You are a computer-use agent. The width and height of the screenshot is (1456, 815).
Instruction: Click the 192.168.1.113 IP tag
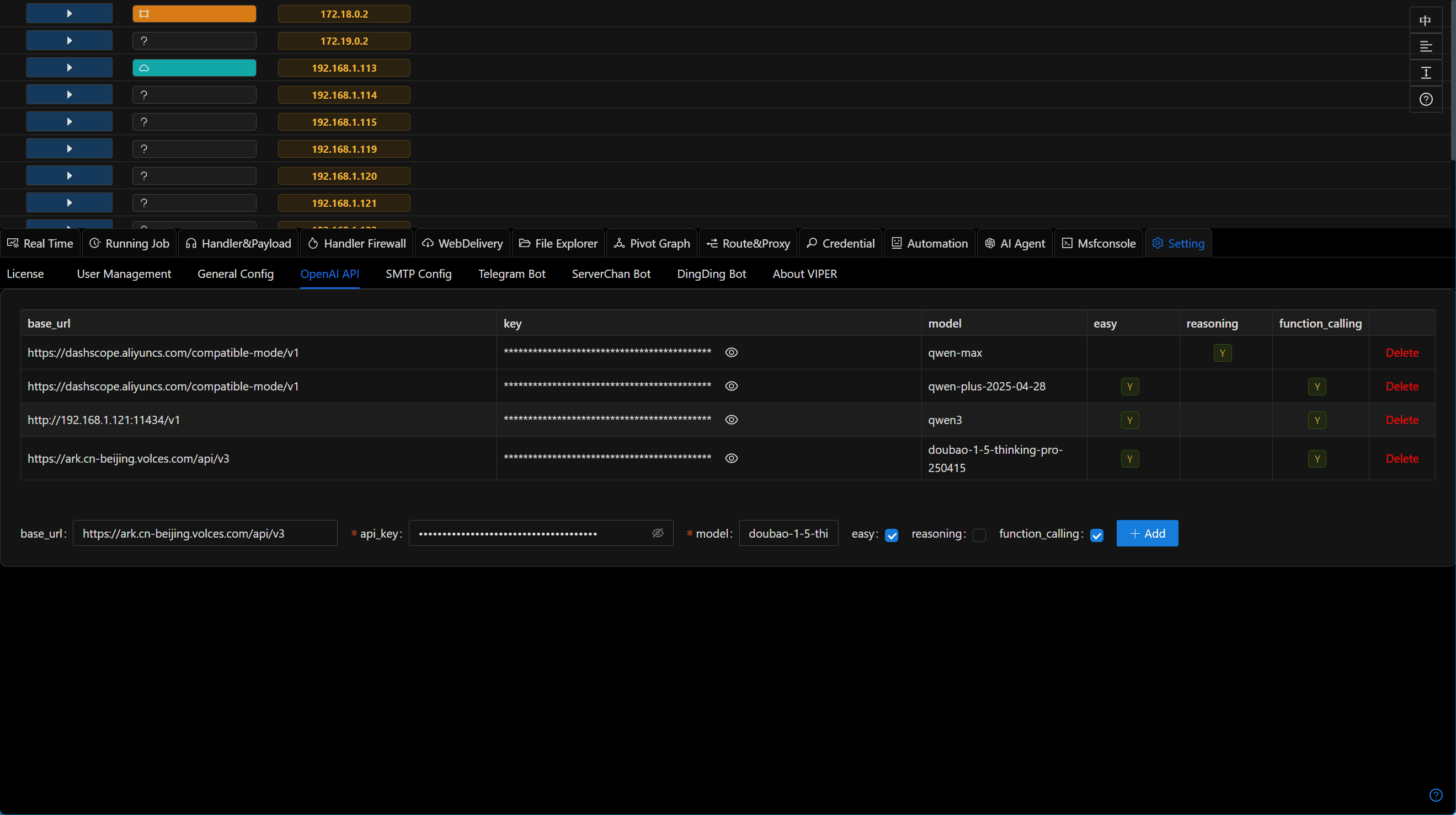[344, 68]
